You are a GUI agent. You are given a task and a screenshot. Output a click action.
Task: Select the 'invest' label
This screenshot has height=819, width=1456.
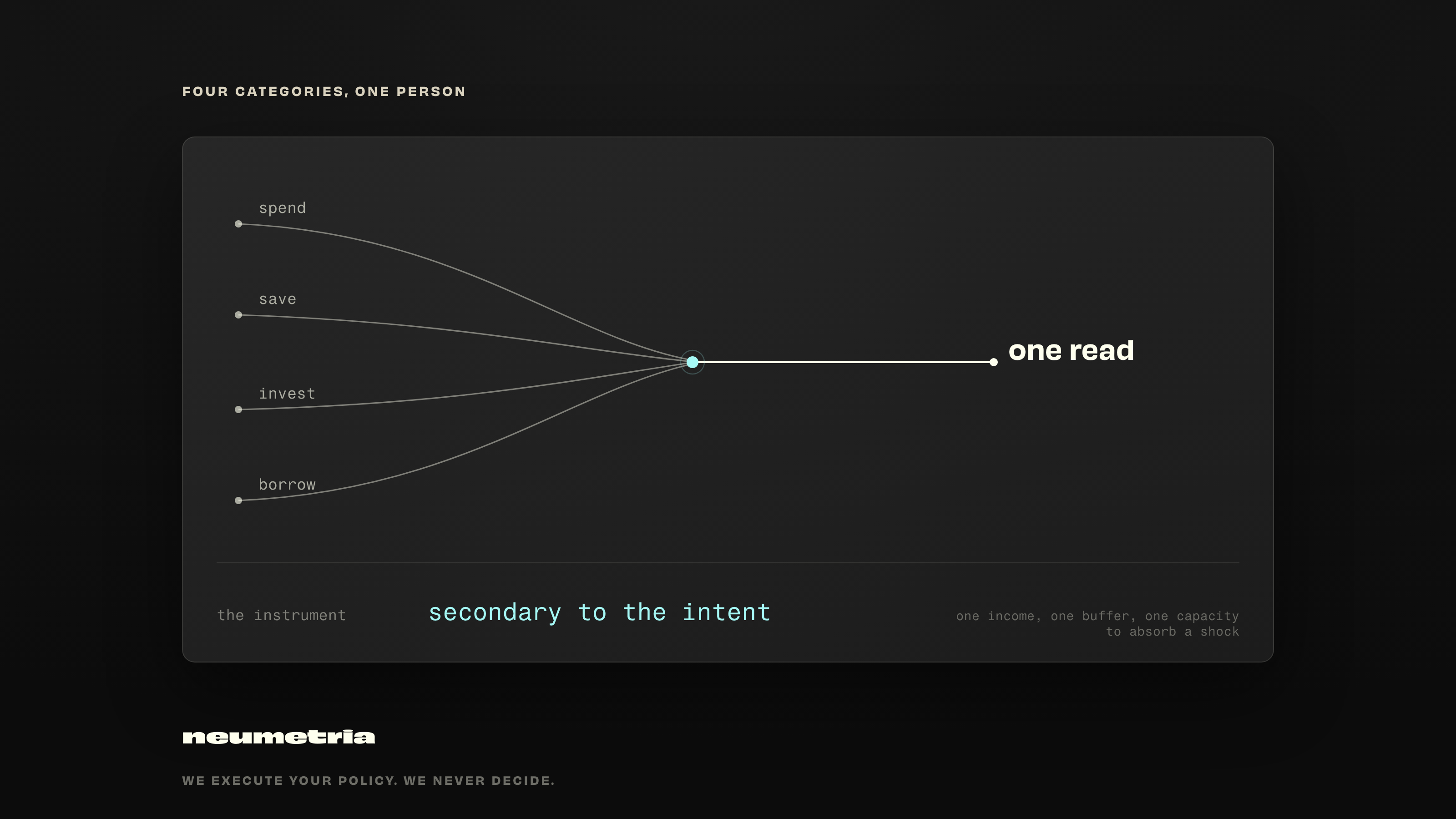(x=287, y=394)
